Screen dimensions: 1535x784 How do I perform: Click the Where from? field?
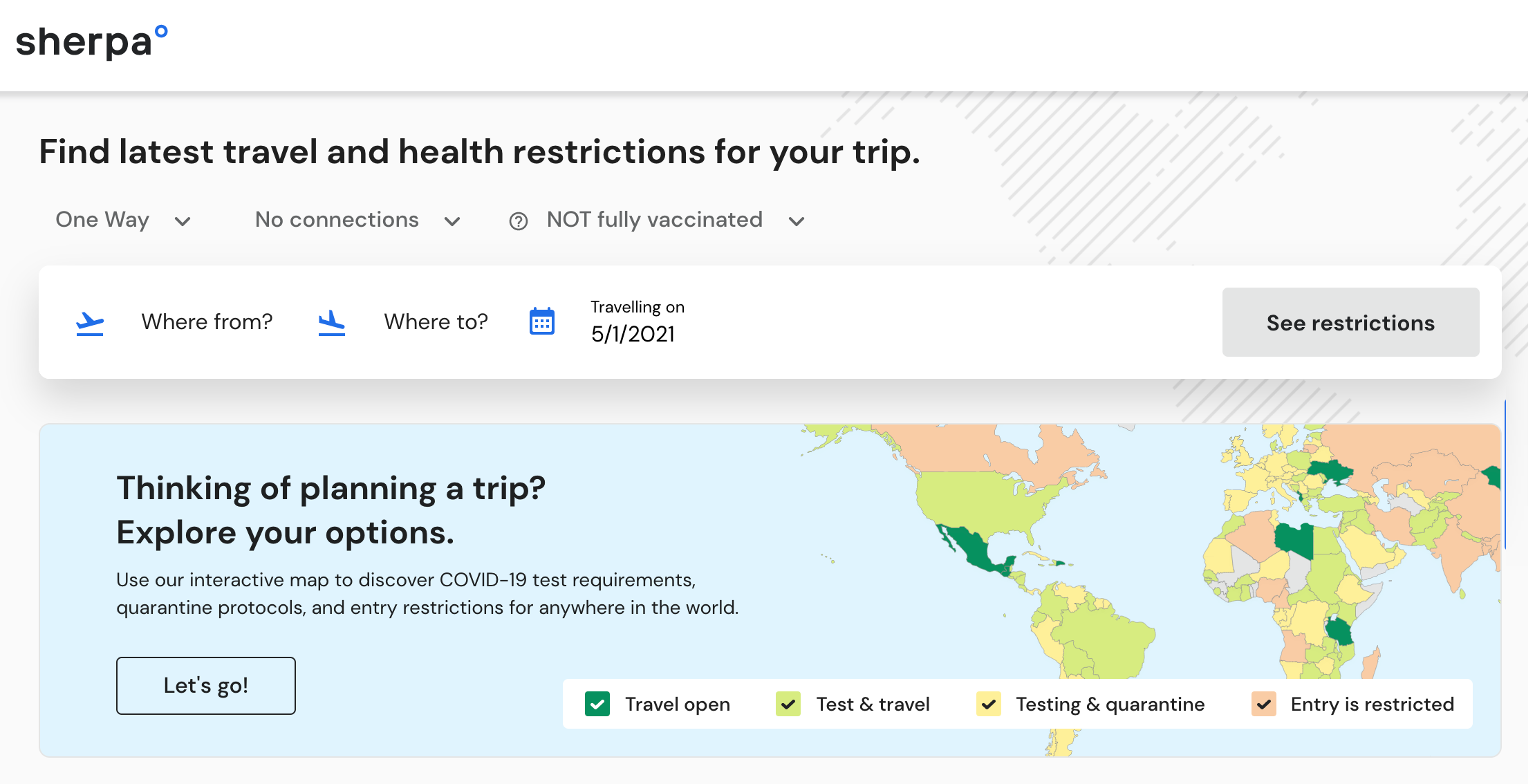[x=207, y=322]
